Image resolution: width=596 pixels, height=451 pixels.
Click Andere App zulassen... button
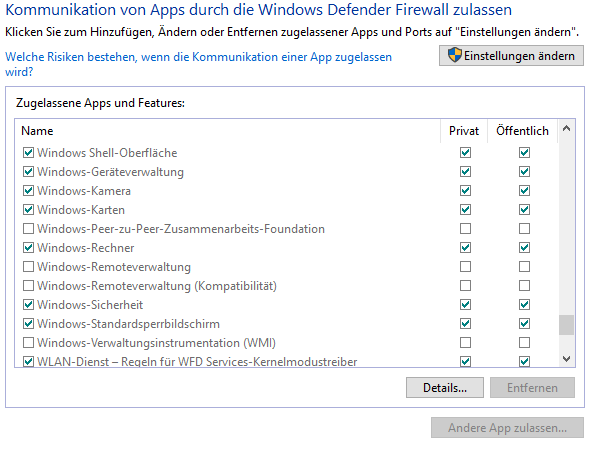[507, 428]
